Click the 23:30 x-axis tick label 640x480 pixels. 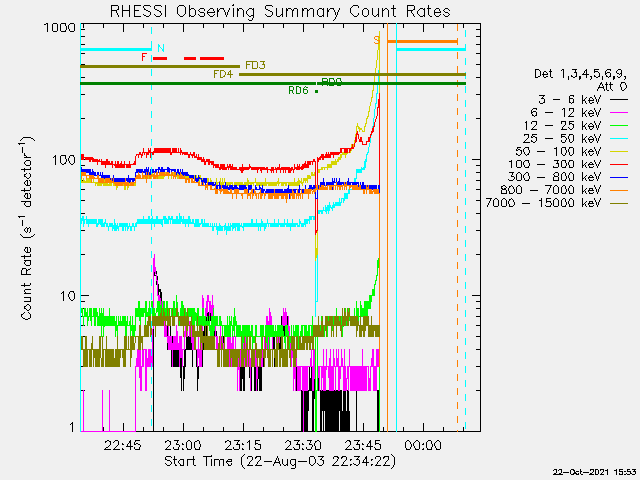click(x=303, y=445)
